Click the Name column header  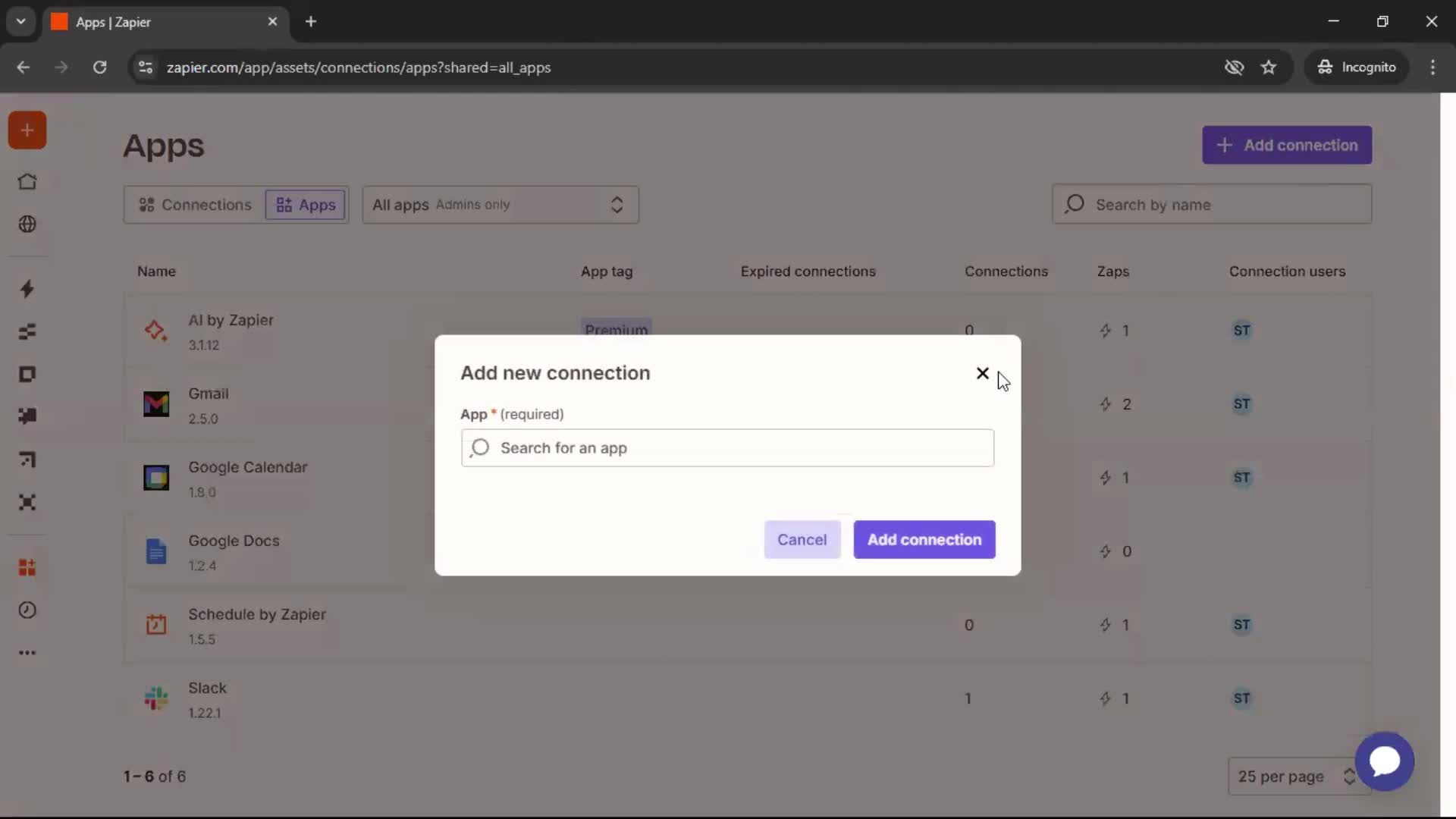[156, 271]
